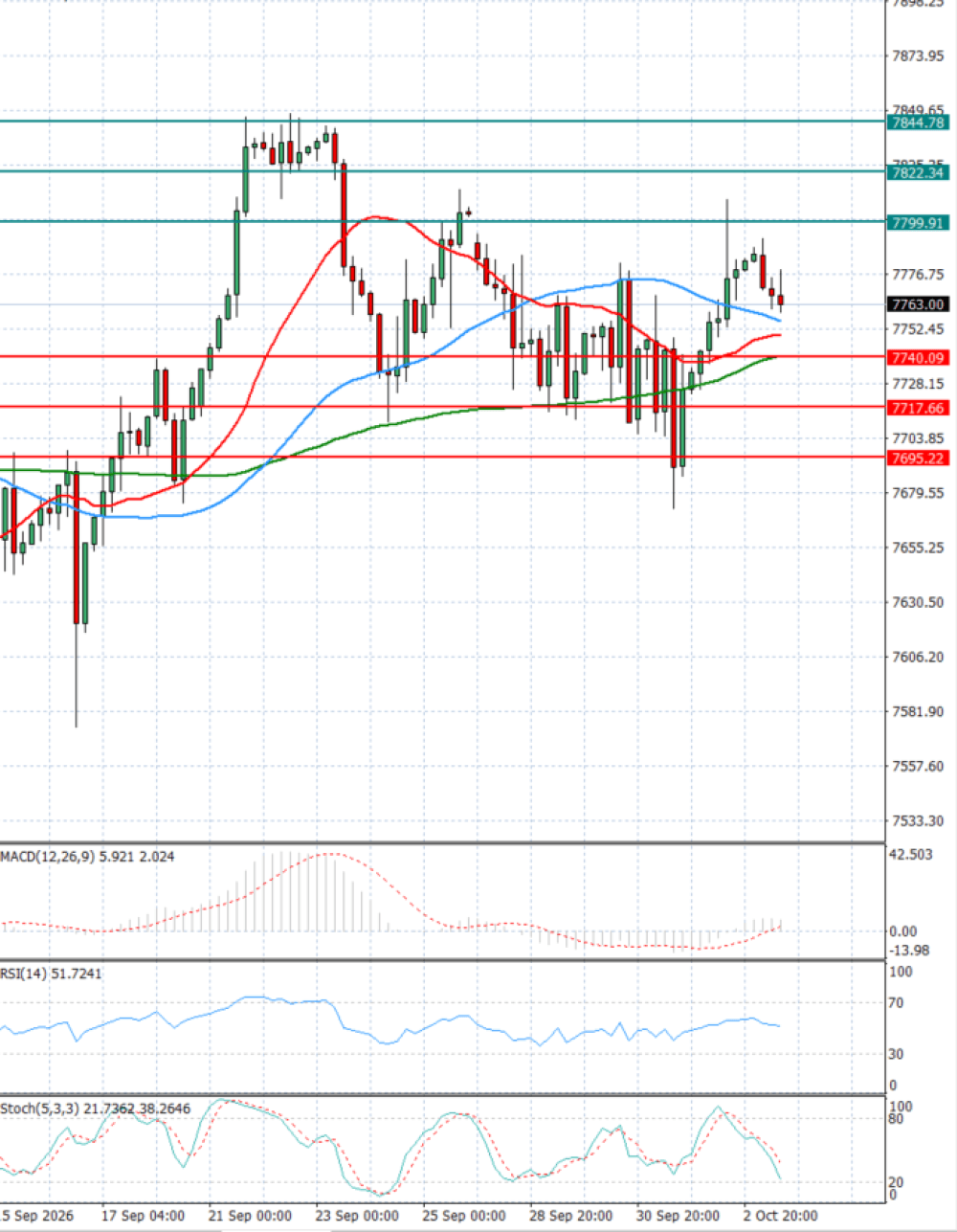Click the 17 Sep 04:00 time label

tap(143, 1216)
